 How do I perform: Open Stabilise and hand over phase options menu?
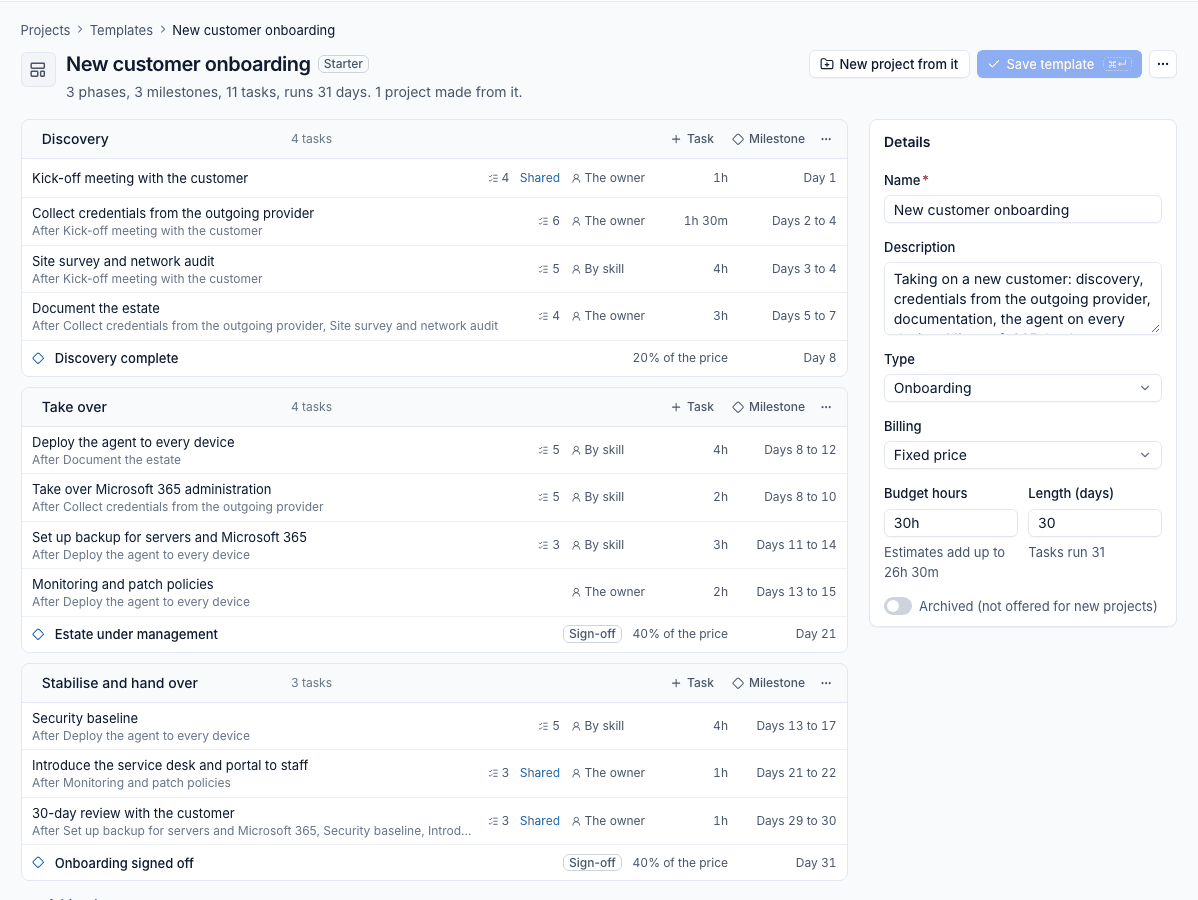click(x=826, y=683)
